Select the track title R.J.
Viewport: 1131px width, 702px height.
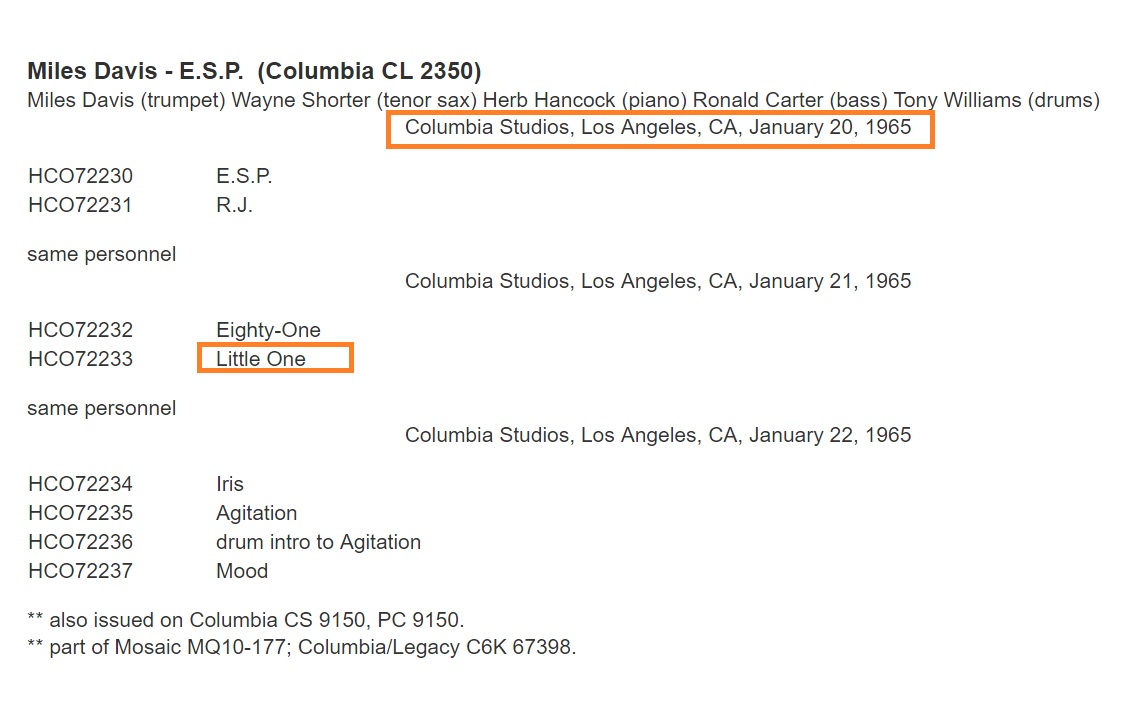pyautogui.click(x=234, y=205)
